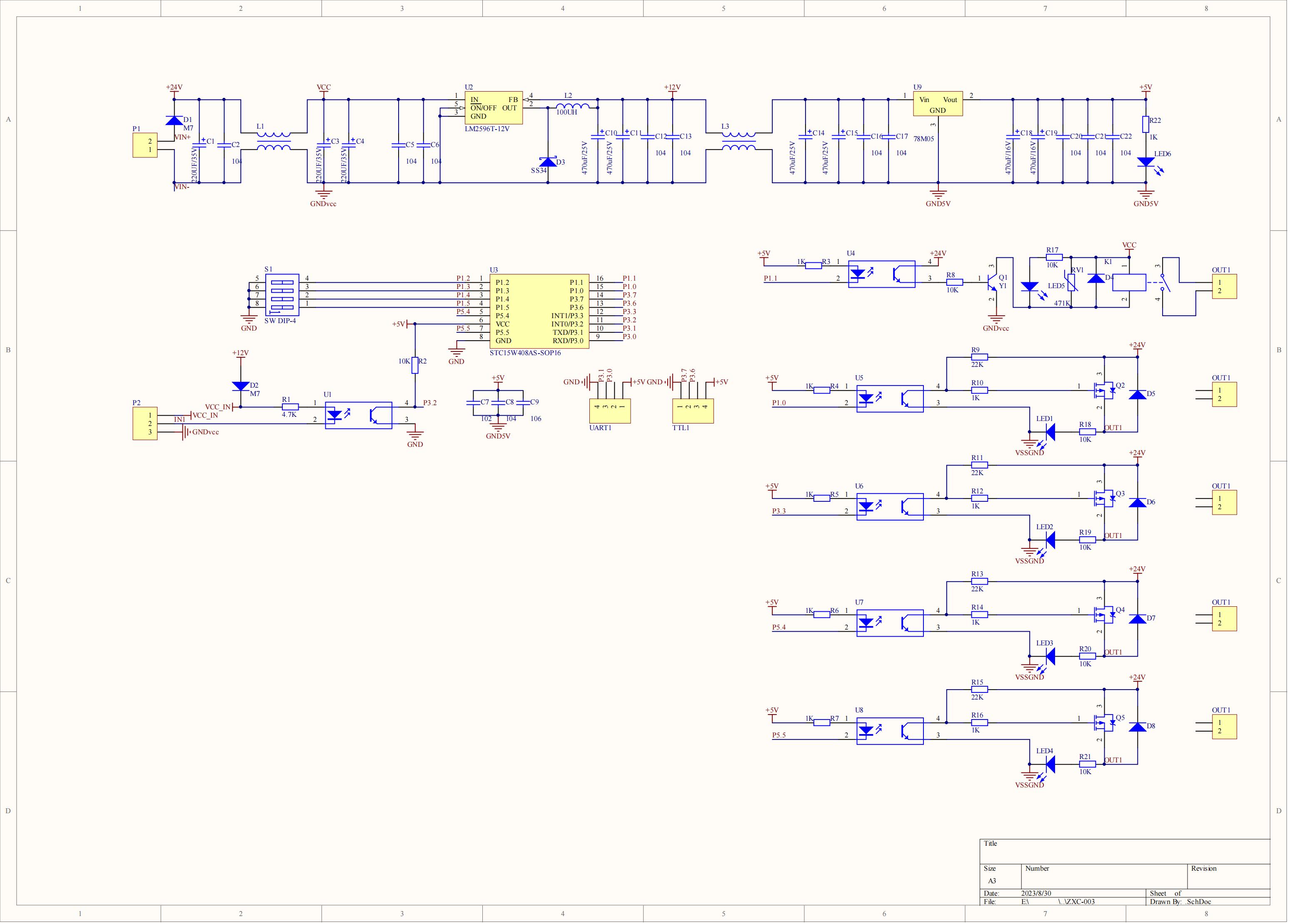Click the "471K" varistor value
1290x924 pixels.
click(x=1062, y=304)
